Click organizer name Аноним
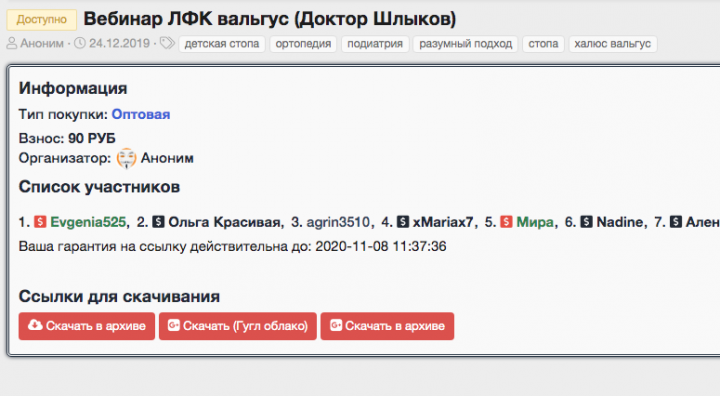Screen dimensions: 720x396 pyautogui.click(x=167, y=158)
